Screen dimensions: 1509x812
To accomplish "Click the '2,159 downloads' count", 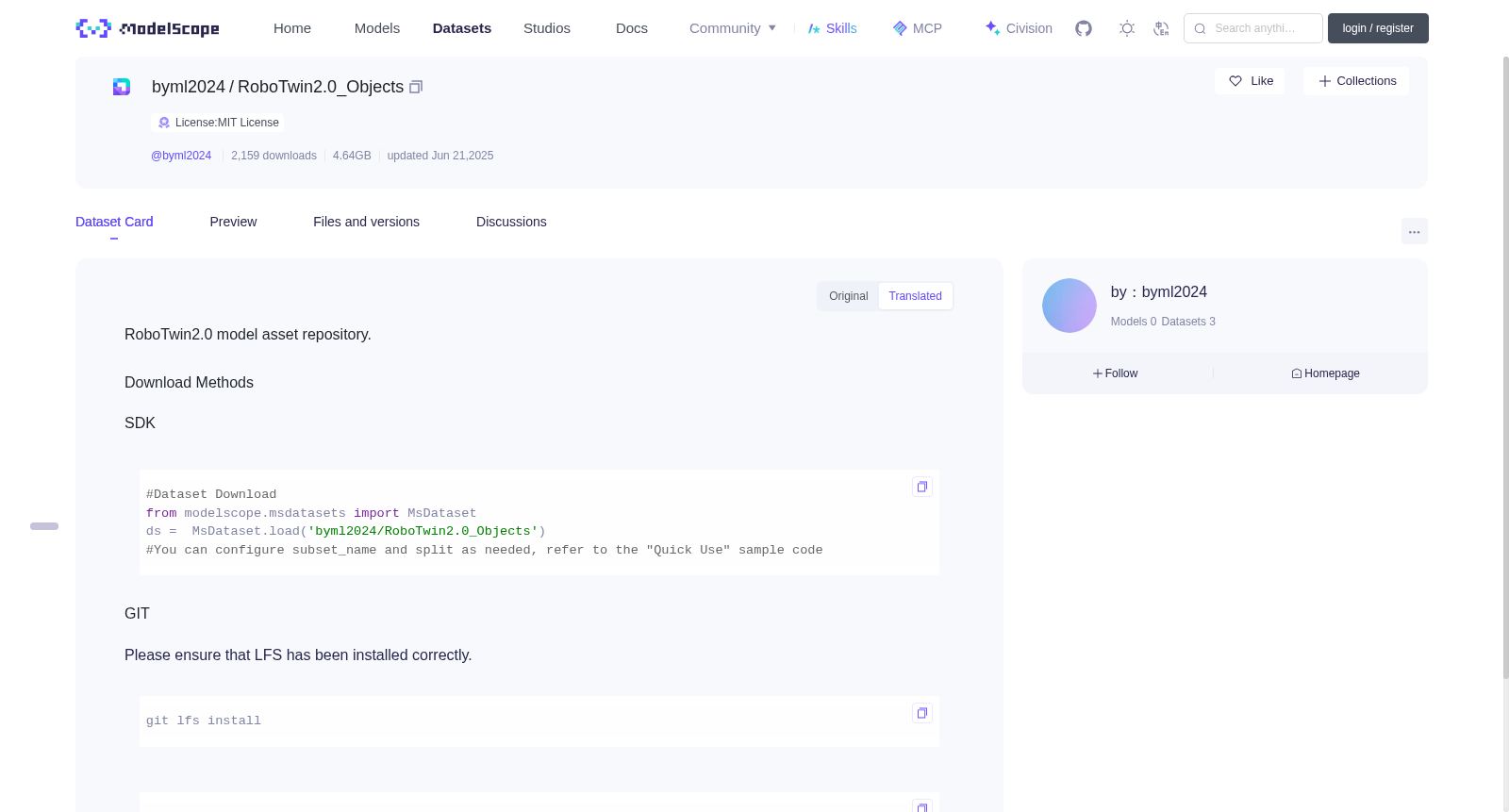I will click(x=274, y=156).
